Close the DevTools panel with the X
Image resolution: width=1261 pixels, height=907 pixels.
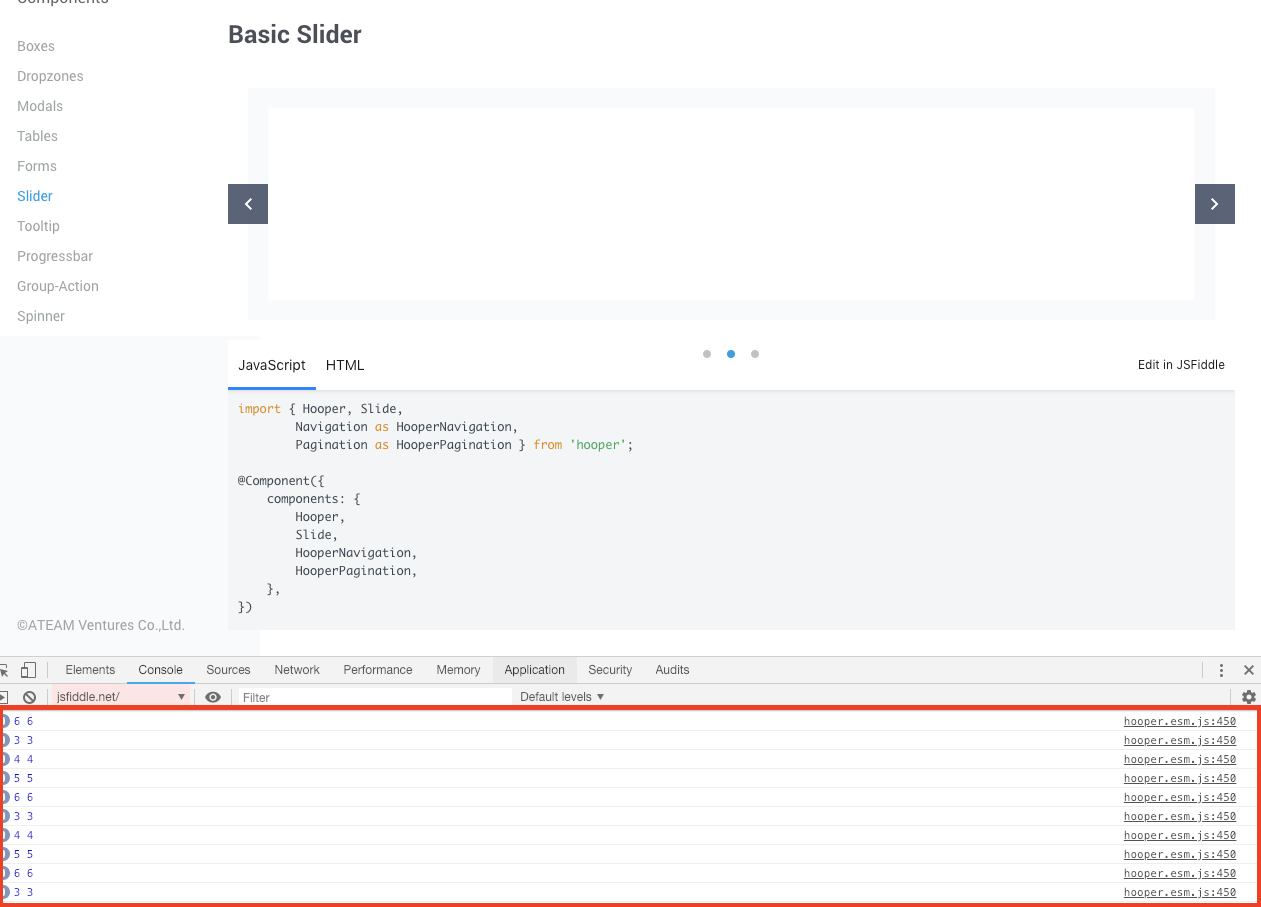point(1248,670)
